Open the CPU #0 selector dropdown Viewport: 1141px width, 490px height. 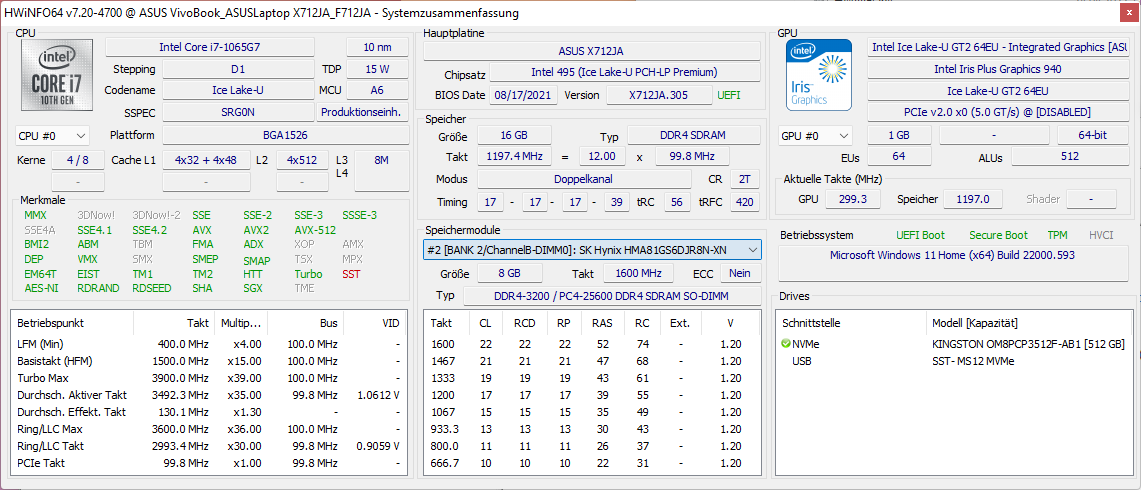point(53,135)
